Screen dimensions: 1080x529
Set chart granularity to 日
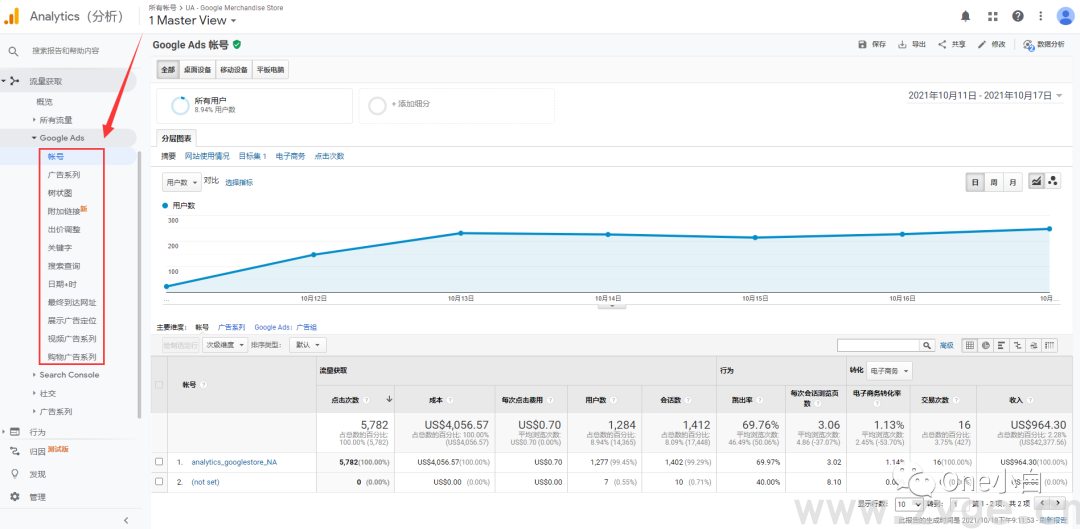(975, 182)
